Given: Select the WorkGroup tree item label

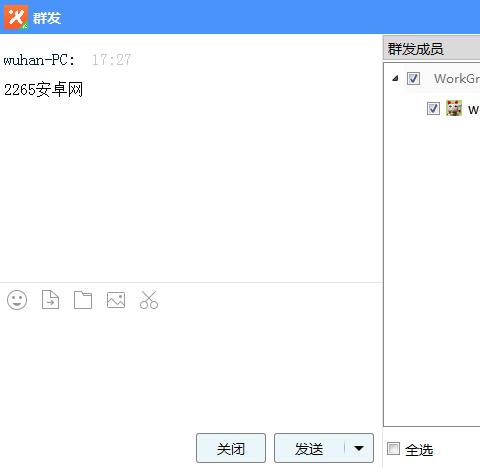Looking at the screenshot, I should coord(457,79).
